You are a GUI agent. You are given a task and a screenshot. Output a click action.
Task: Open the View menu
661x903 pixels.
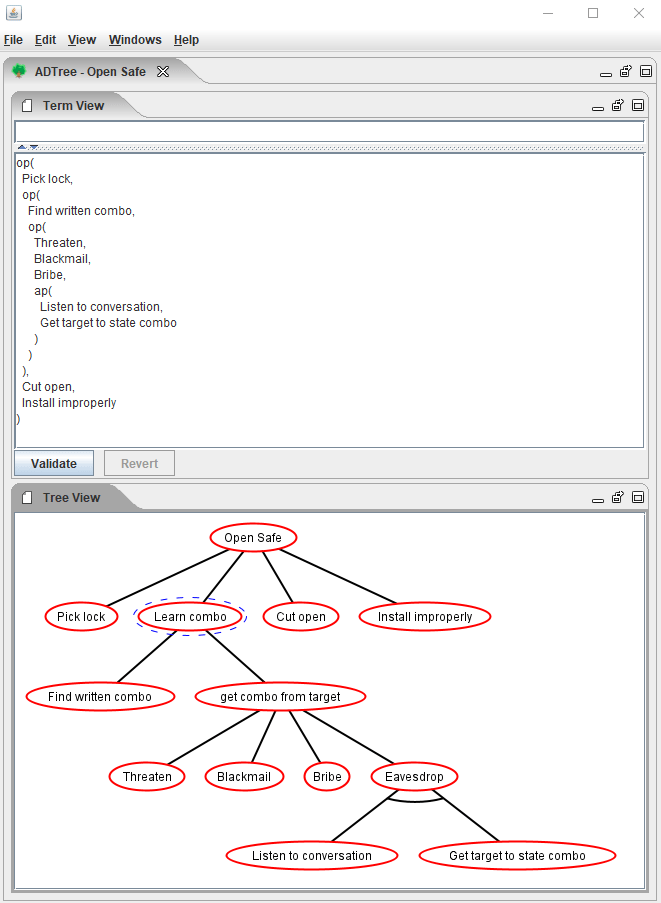pyautogui.click(x=82, y=40)
